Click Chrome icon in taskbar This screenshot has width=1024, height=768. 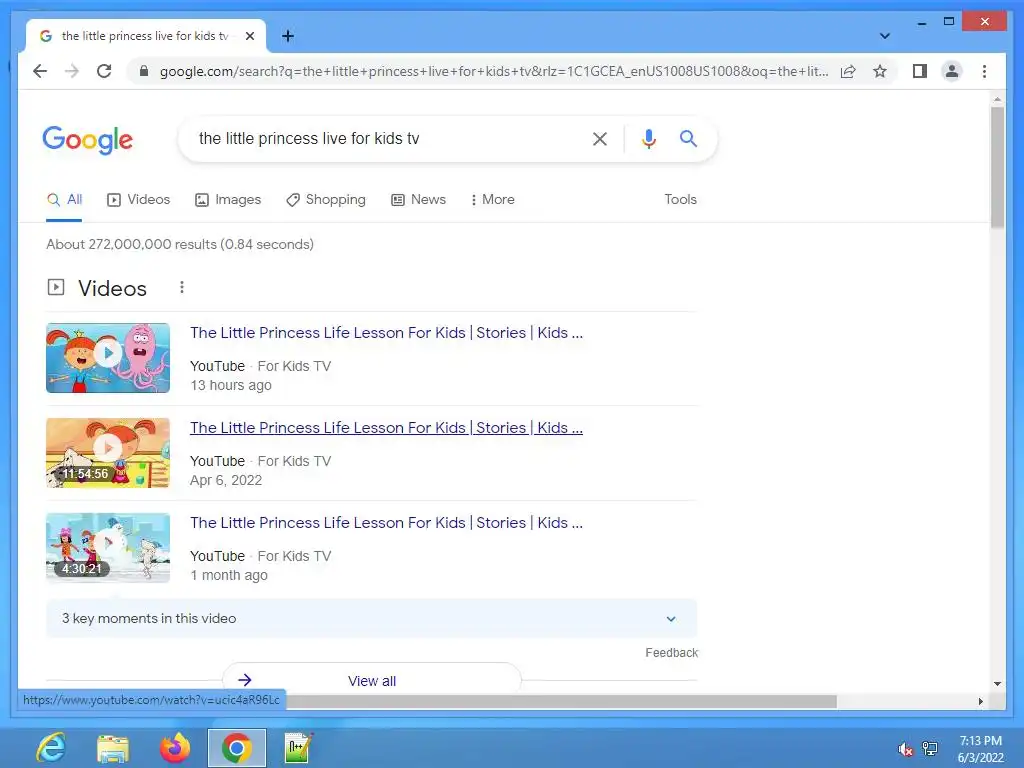point(236,748)
